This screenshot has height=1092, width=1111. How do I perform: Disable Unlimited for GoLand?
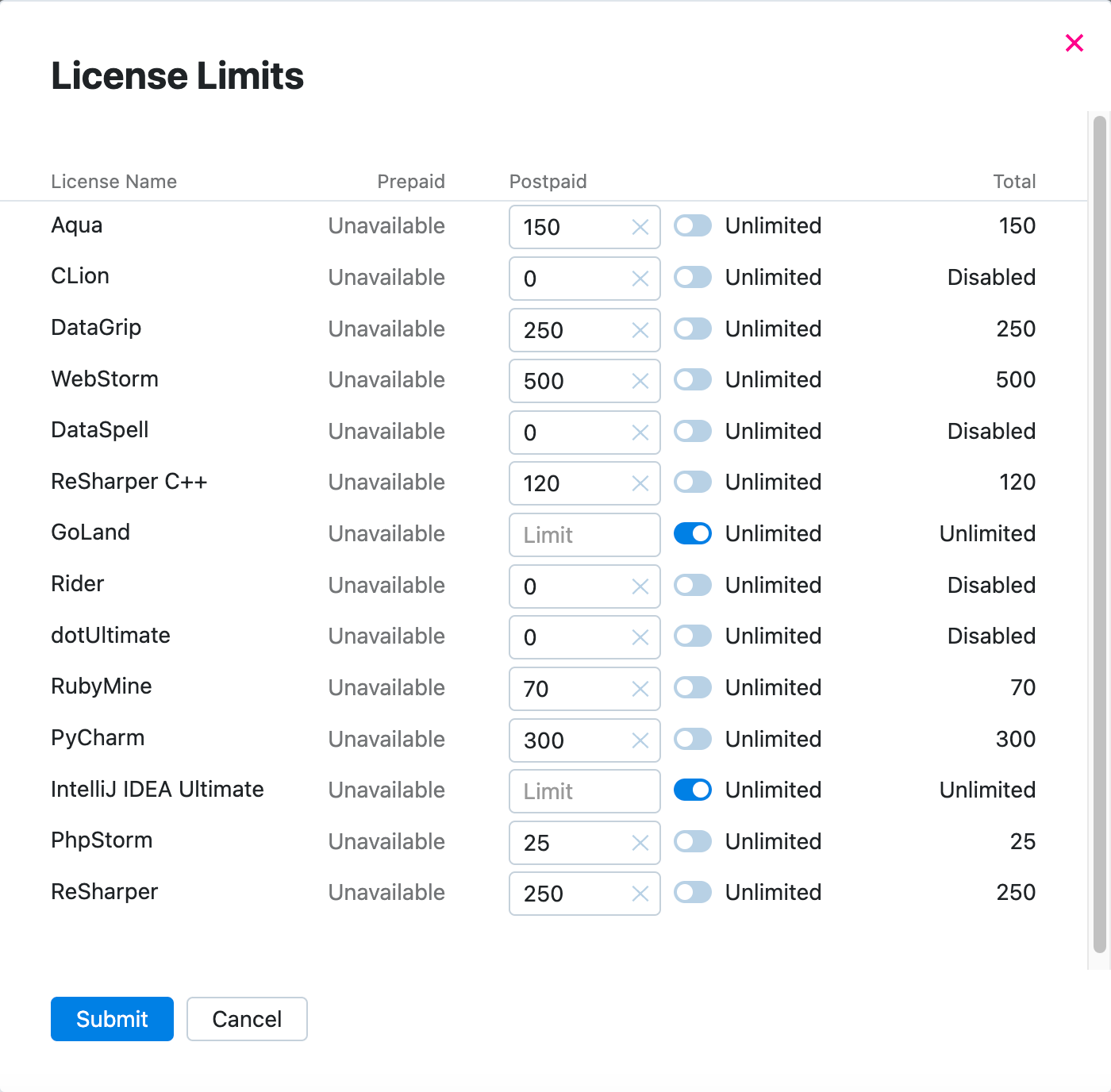click(692, 534)
